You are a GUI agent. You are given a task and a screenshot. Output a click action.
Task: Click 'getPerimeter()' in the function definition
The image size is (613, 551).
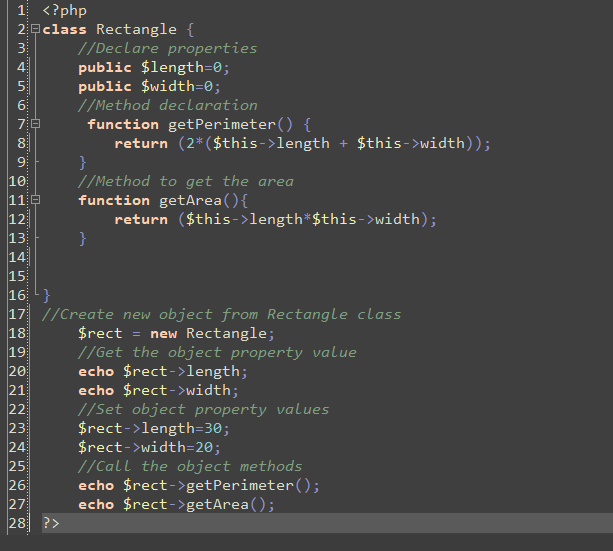(230, 125)
